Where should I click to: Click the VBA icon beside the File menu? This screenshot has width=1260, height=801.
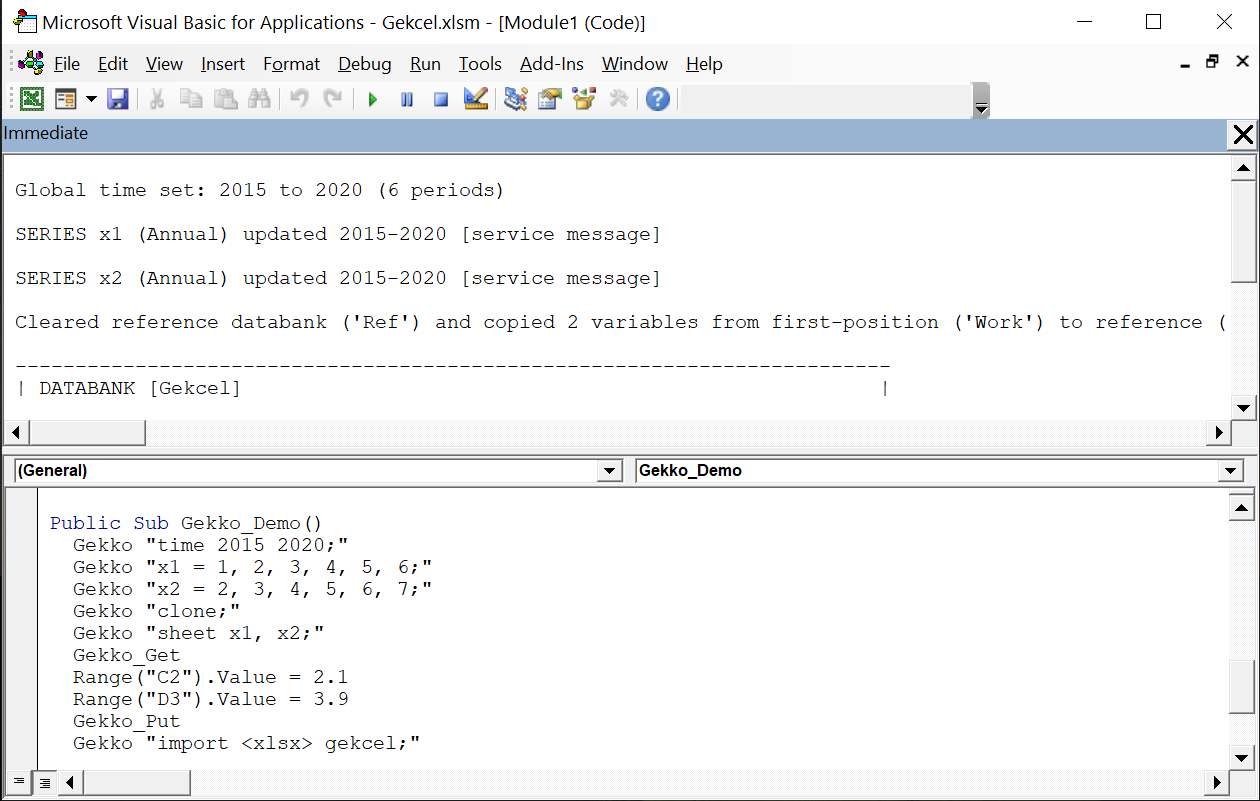click(x=31, y=63)
